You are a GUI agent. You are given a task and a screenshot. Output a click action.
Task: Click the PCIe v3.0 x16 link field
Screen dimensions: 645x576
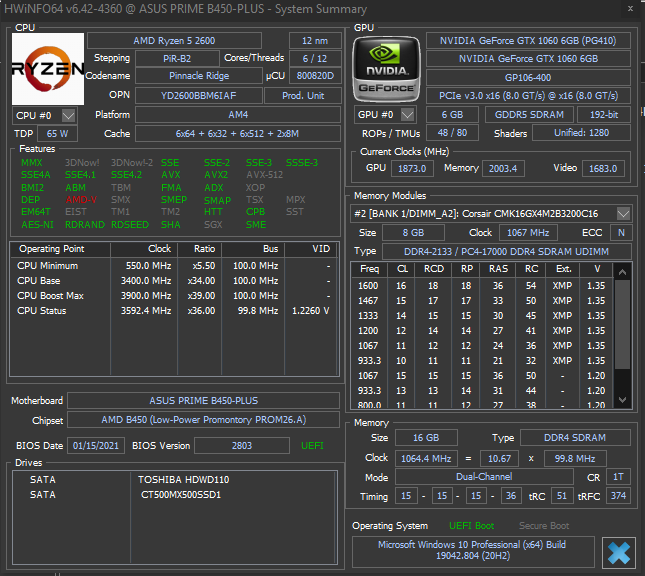[528, 95]
